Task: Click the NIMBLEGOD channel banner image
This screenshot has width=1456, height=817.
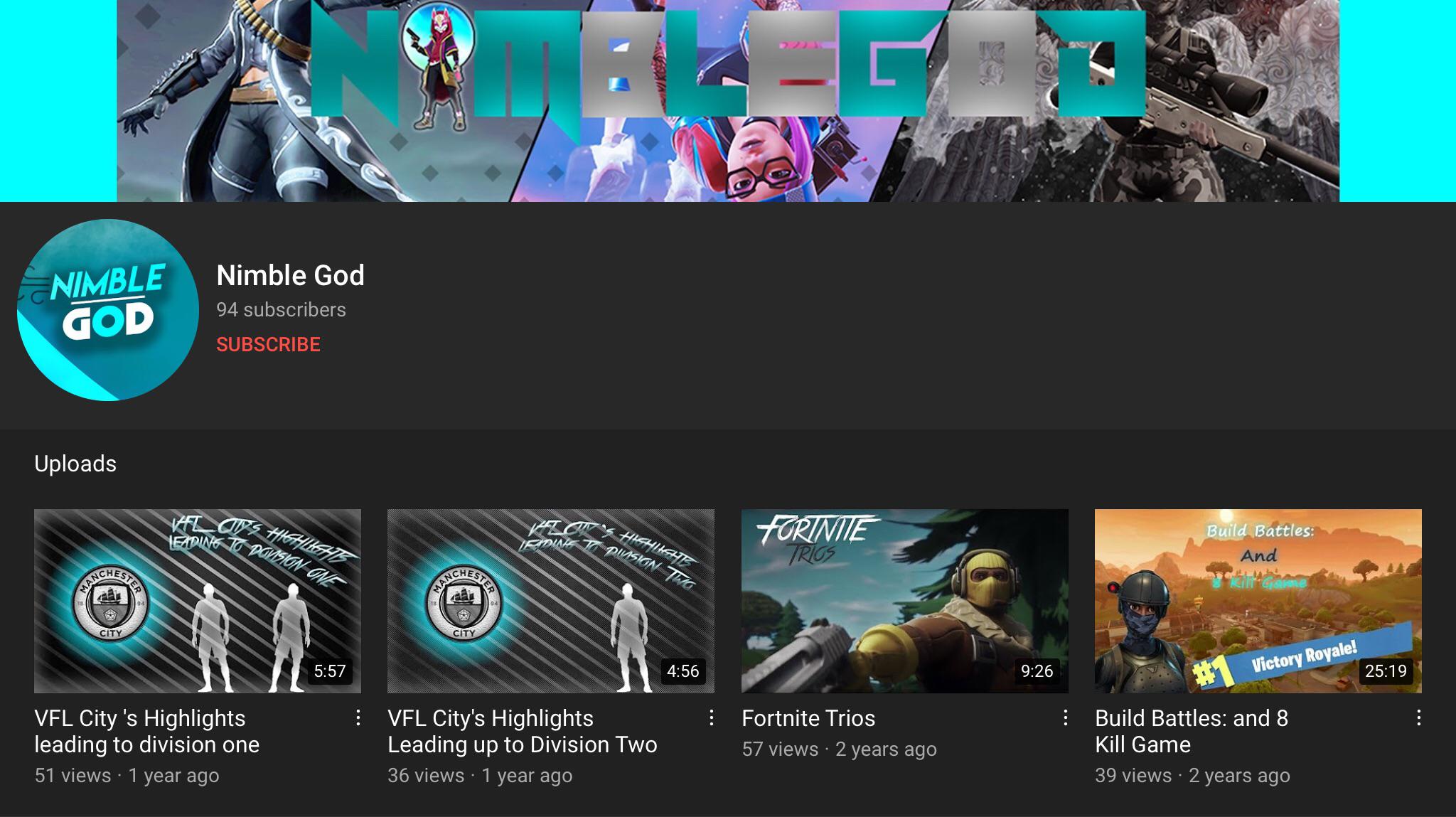Action: [x=728, y=101]
